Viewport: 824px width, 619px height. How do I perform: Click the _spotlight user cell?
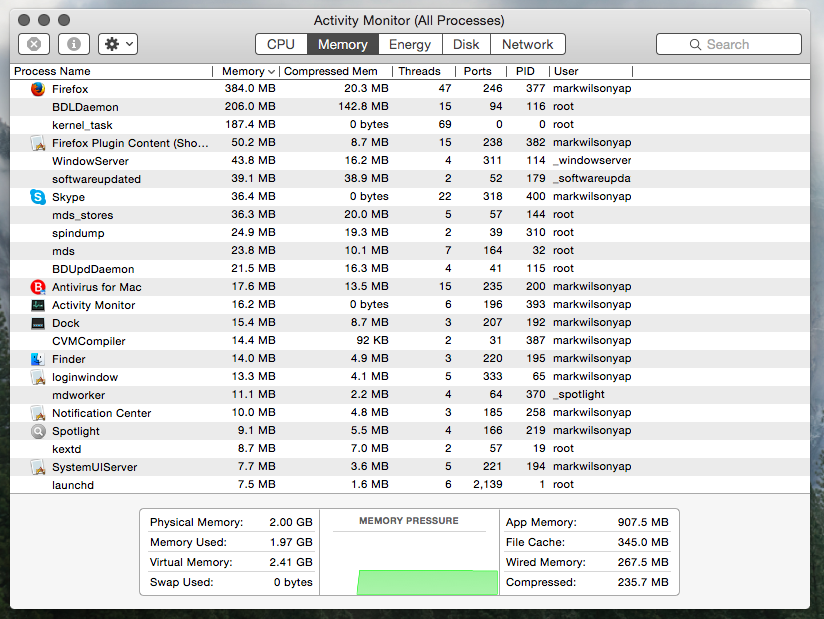[579, 394]
